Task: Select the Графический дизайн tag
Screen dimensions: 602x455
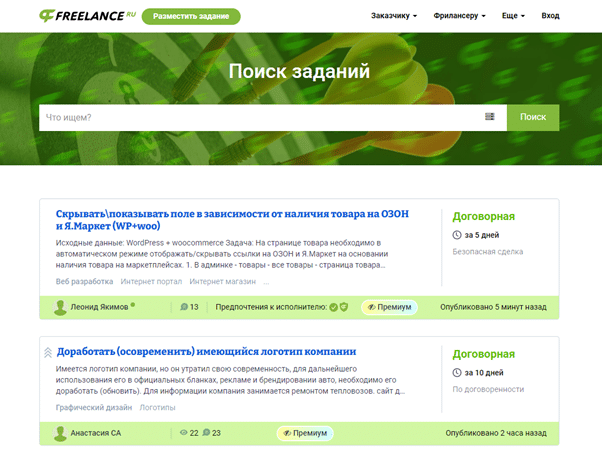Action: pos(94,407)
